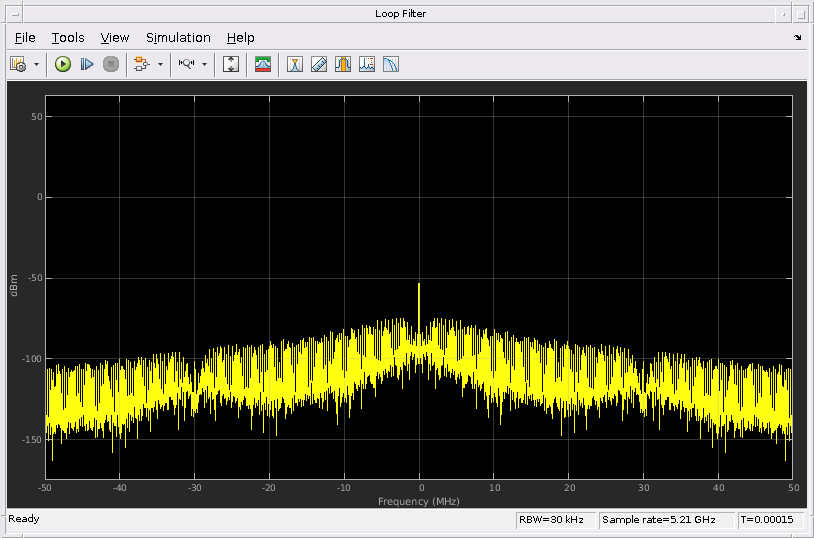Open the Channel Measurements icon

(343, 64)
